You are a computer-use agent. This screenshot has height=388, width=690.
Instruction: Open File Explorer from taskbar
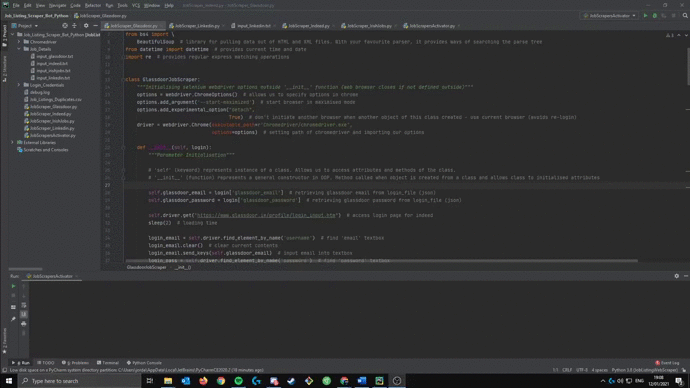coord(168,381)
